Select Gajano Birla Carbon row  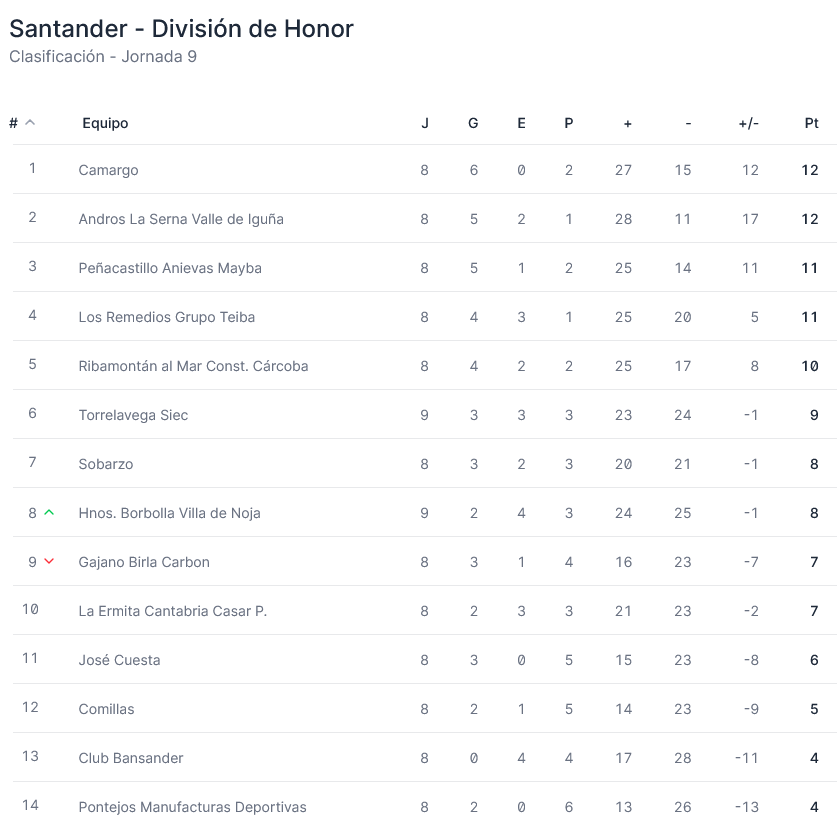144,562
